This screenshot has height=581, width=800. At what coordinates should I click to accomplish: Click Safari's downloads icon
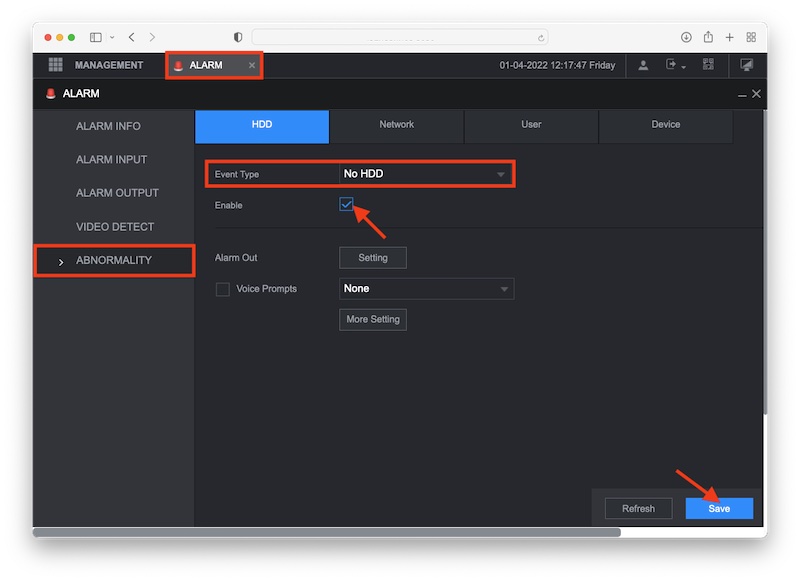(x=686, y=37)
